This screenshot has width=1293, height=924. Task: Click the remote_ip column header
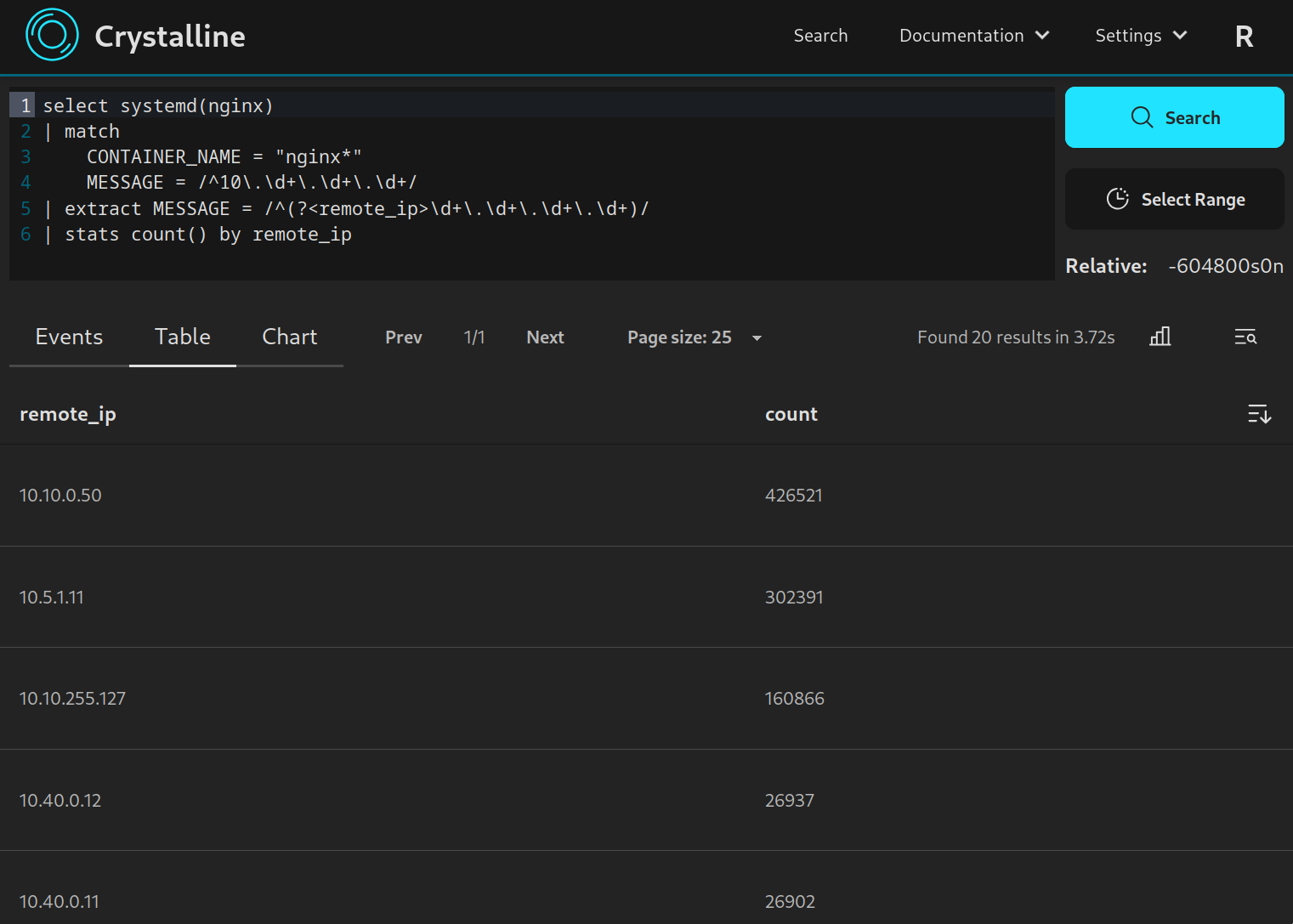point(68,414)
